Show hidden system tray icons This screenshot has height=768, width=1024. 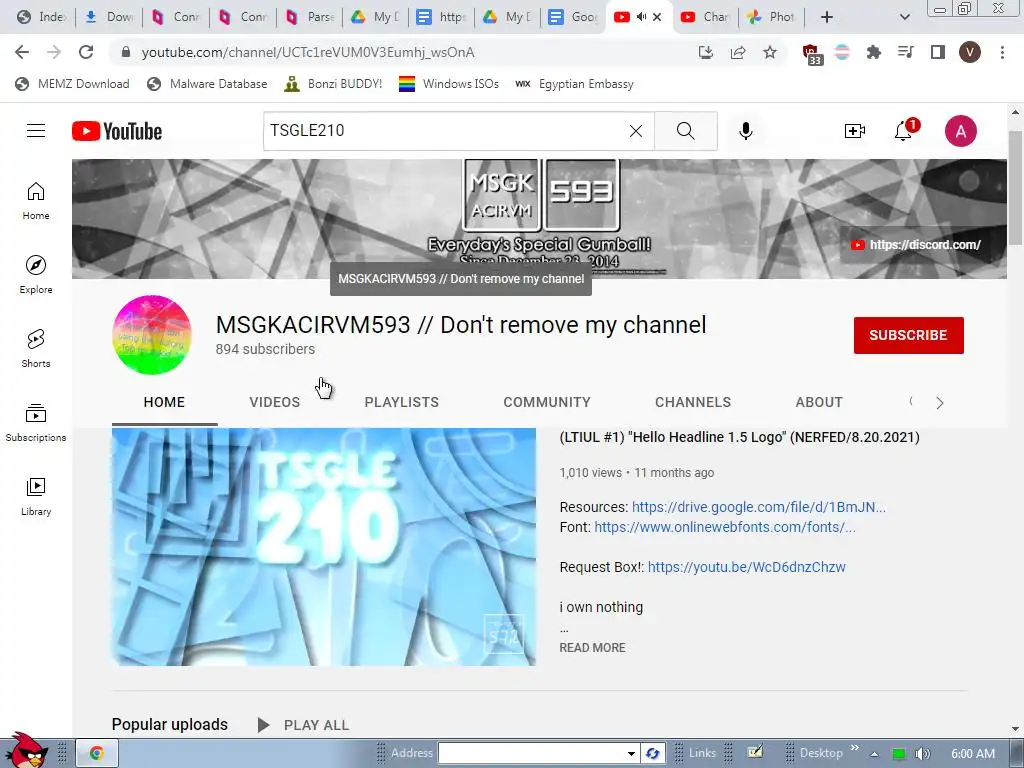874,754
